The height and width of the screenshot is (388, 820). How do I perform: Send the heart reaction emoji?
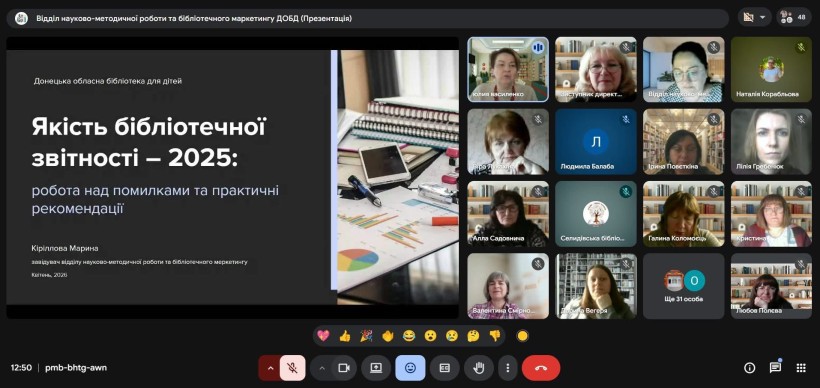point(323,336)
